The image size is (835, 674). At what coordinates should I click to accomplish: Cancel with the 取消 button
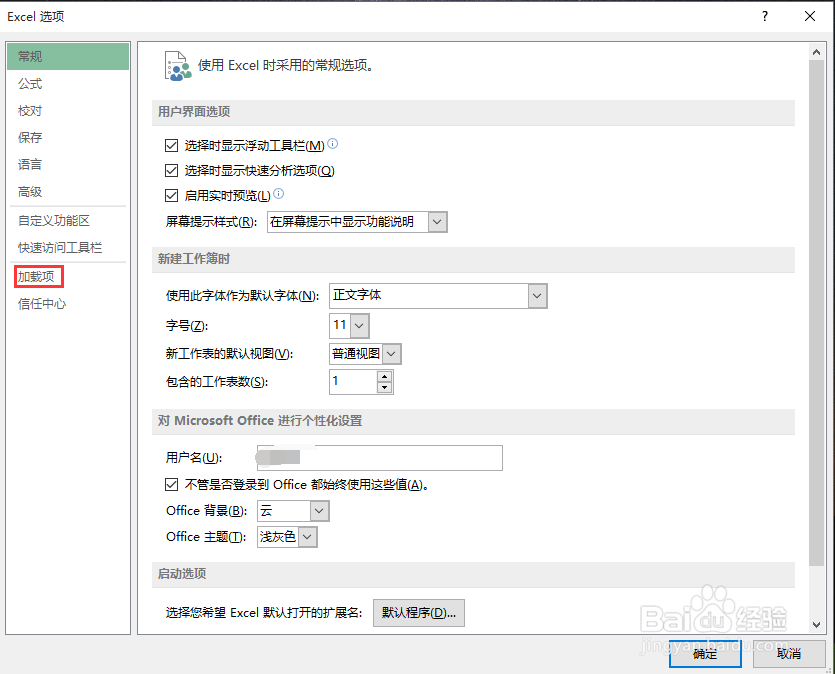[x=789, y=654]
